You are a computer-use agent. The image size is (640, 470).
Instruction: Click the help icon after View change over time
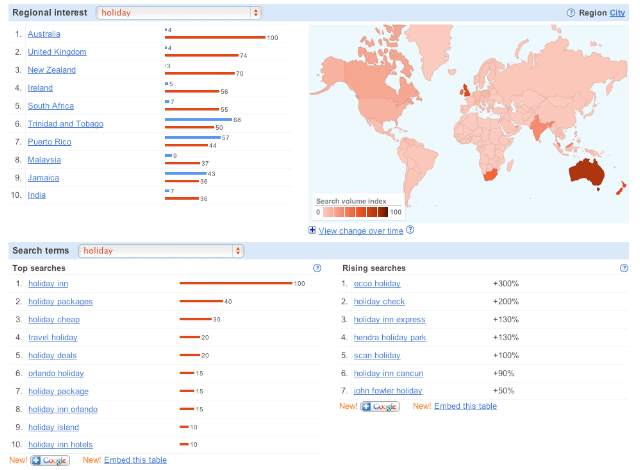click(x=410, y=230)
